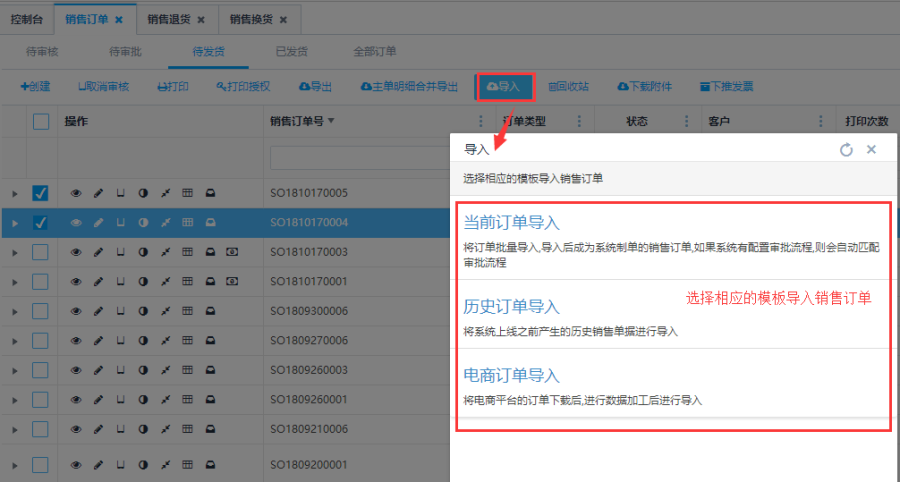The width and height of the screenshot is (900, 482).
Task: Expand the row for SO1810170001
Action: point(14,282)
